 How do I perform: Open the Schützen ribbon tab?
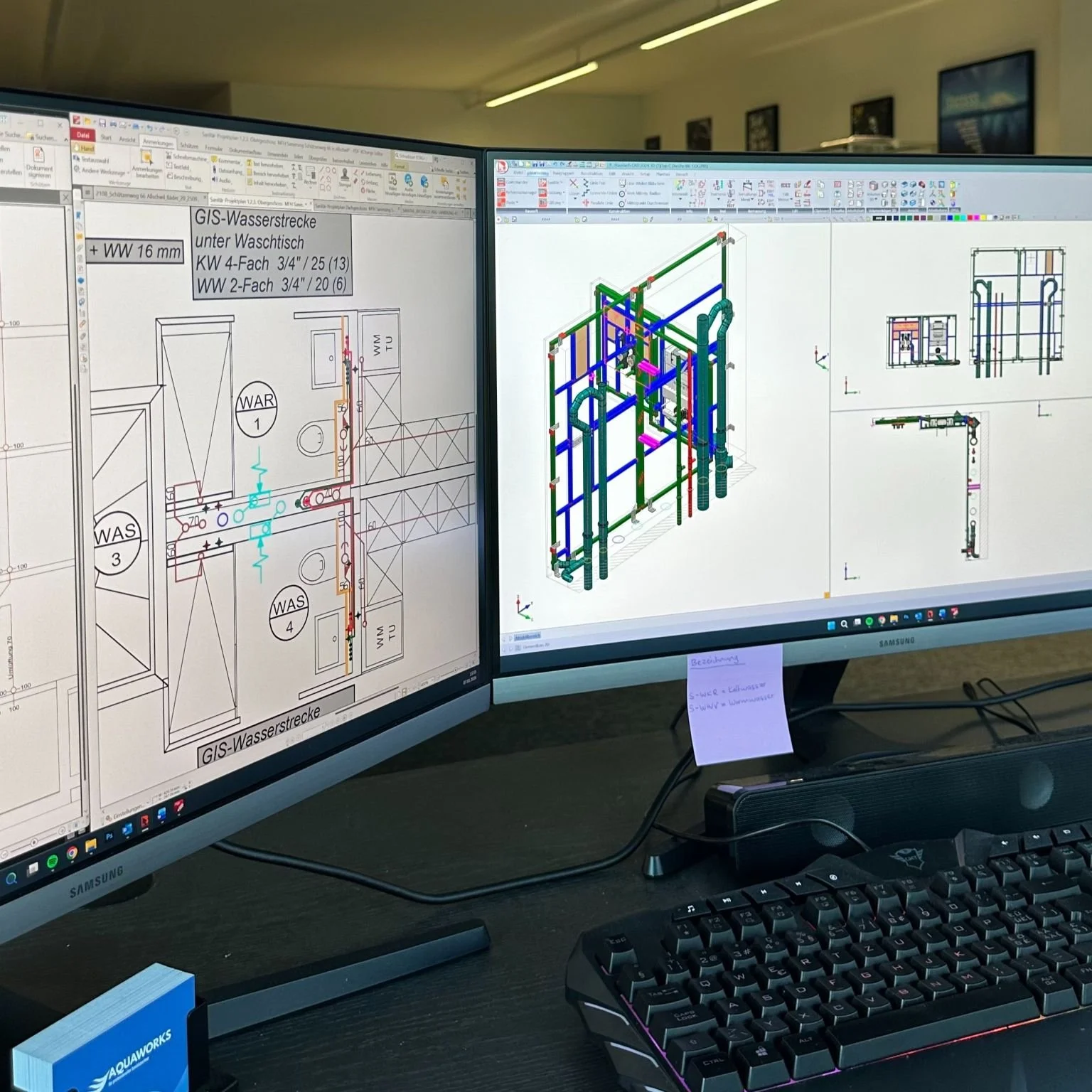coord(188,146)
